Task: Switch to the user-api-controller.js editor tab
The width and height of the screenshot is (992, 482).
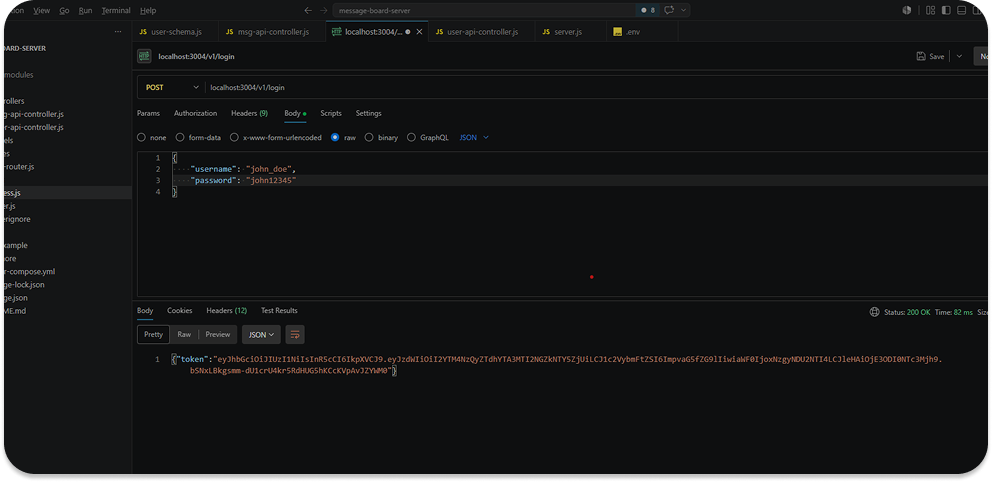Action: (x=482, y=32)
